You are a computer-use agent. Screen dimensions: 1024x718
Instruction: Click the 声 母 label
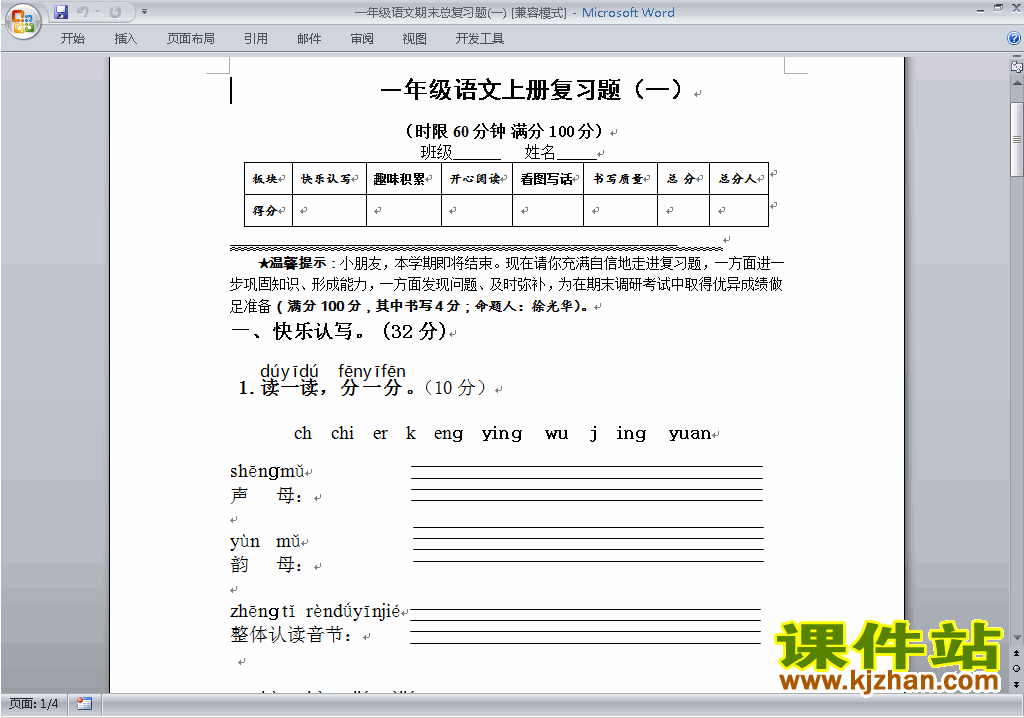click(x=266, y=496)
